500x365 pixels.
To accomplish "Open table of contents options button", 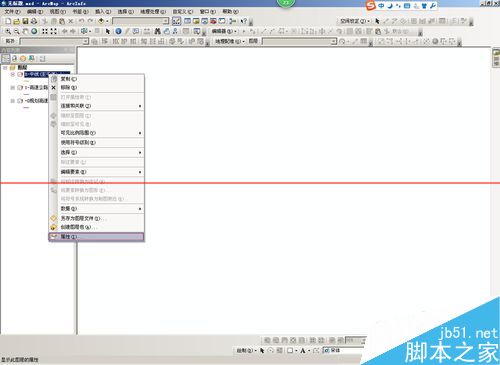I will point(42,58).
